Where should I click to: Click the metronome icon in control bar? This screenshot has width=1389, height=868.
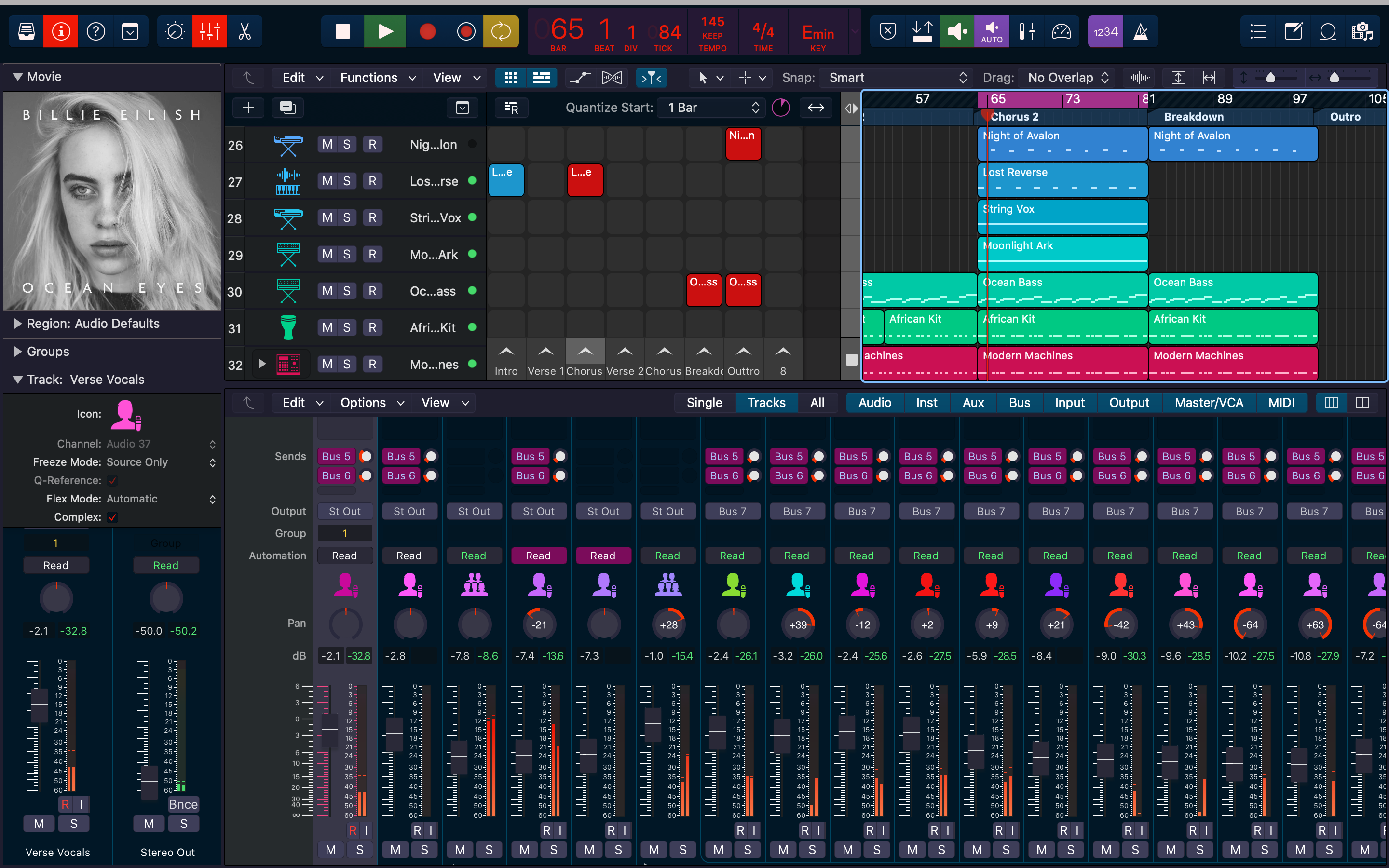point(1141,31)
